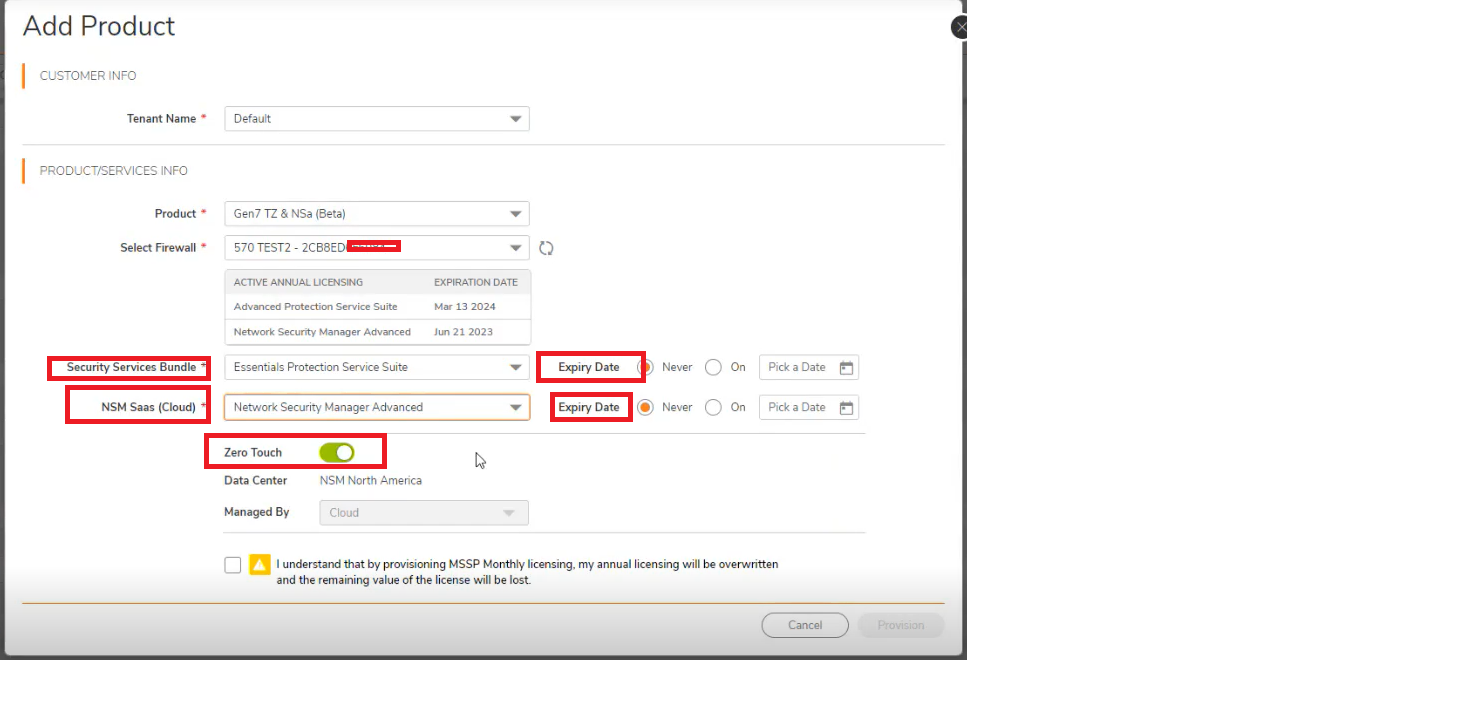Check the MSSP Monthly licensing acknowledgment checkbox
This screenshot has height=727, width=1480.
pos(233,565)
